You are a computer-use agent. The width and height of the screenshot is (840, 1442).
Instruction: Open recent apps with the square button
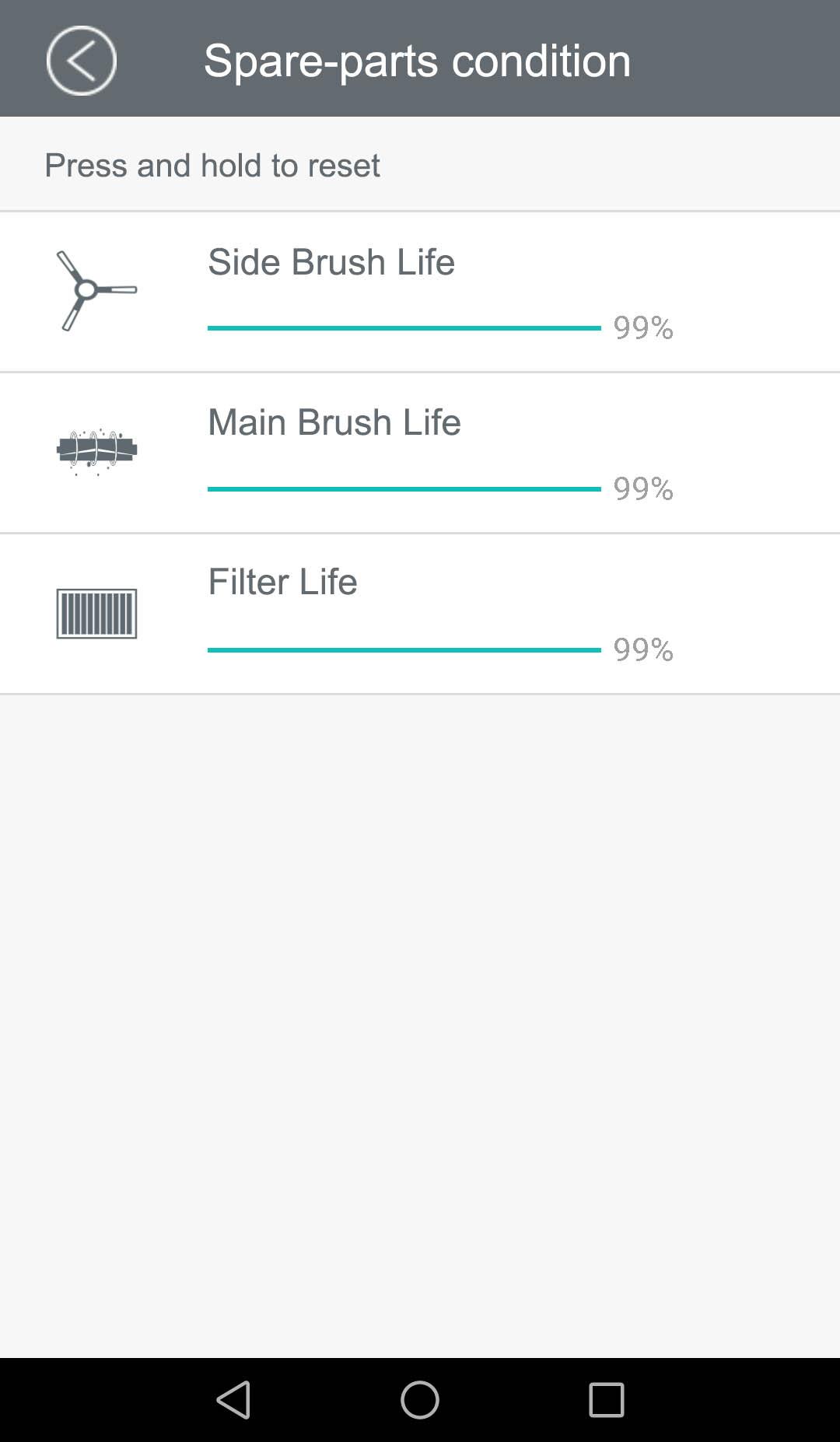606,1400
